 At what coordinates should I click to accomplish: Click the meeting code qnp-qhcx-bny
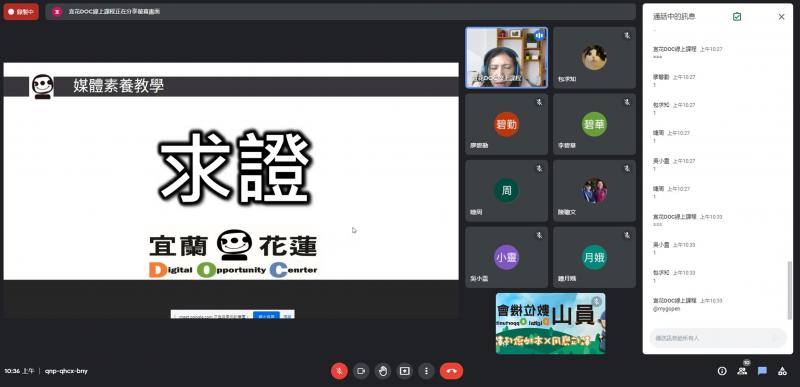[66, 371]
